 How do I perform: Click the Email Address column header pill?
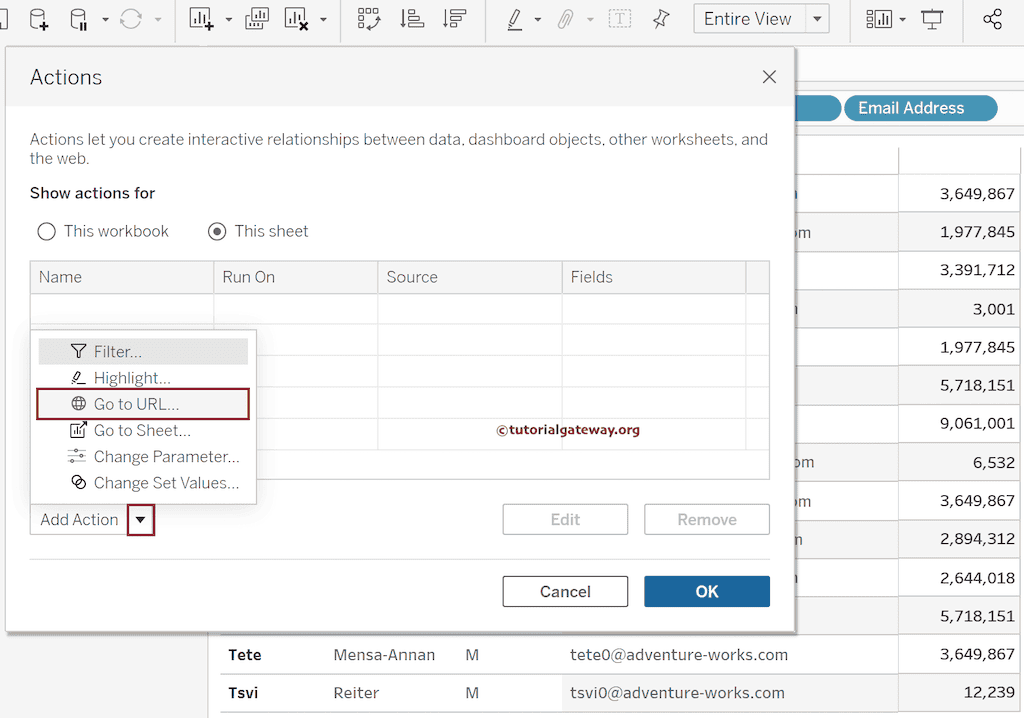919,108
